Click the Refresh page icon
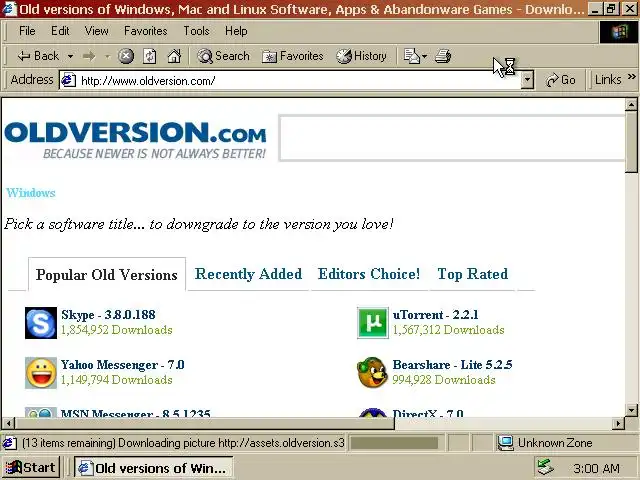Viewport: 640px width, 480px height. 150,56
